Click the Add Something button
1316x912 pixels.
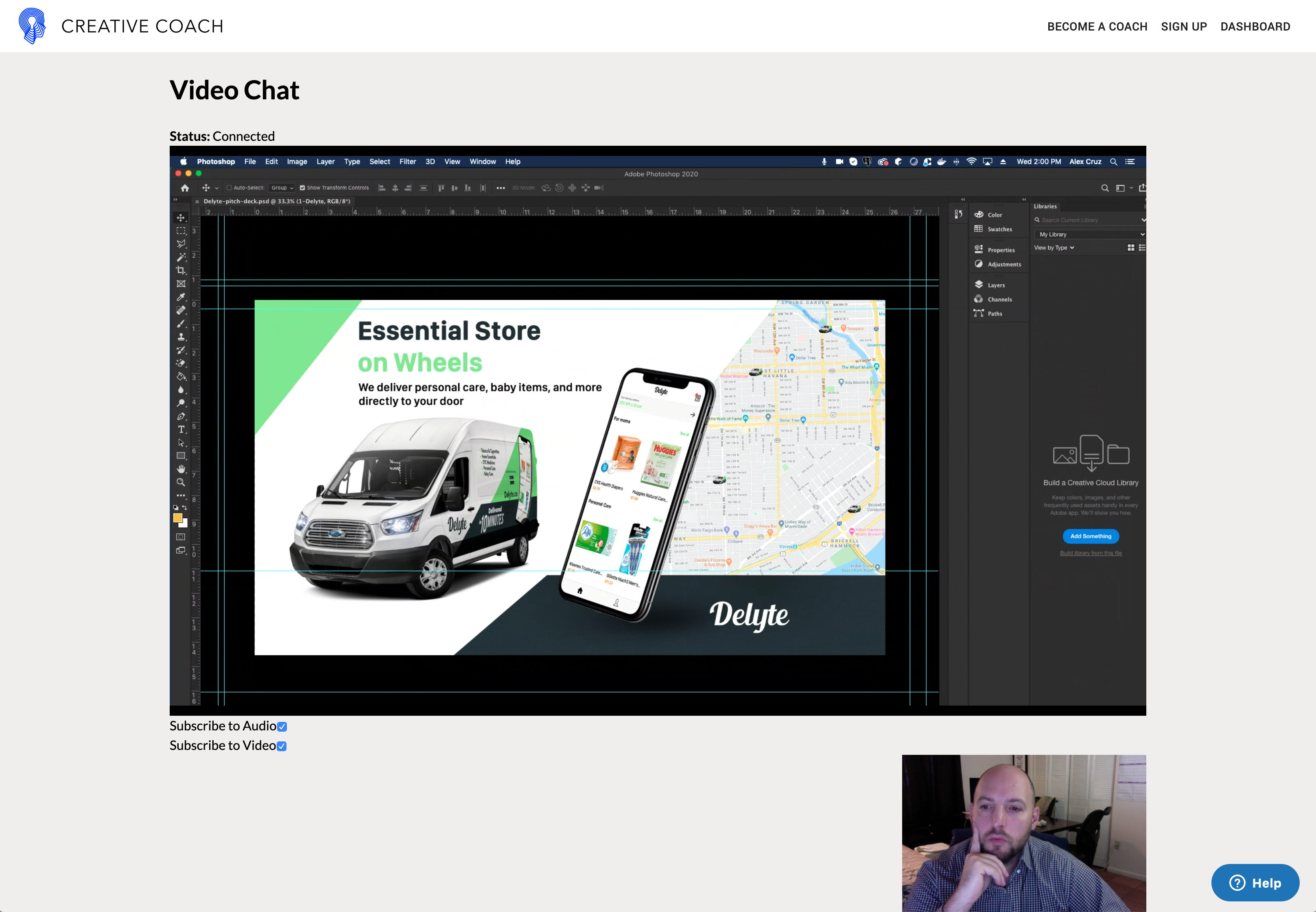point(1091,537)
